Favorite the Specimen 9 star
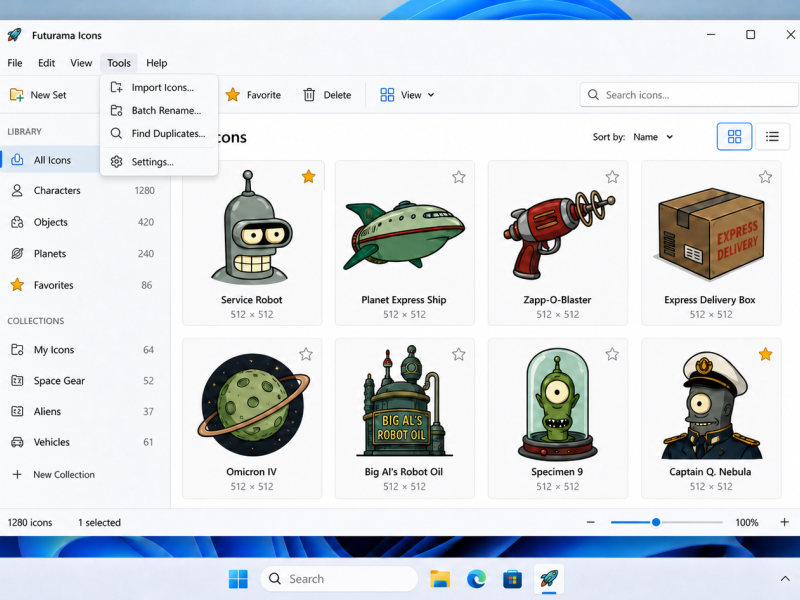The height and width of the screenshot is (600, 800). (612, 354)
